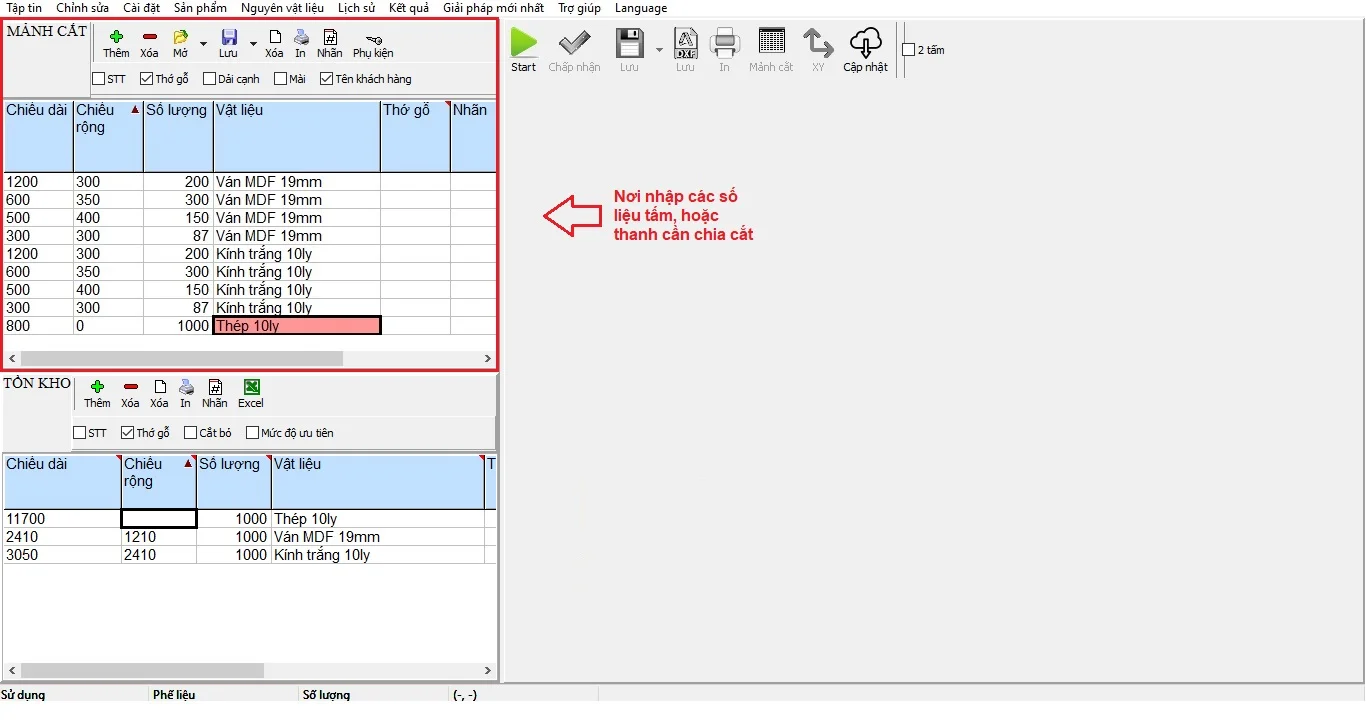Click the Excel export icon in TỒN KHO

[251, 388]
